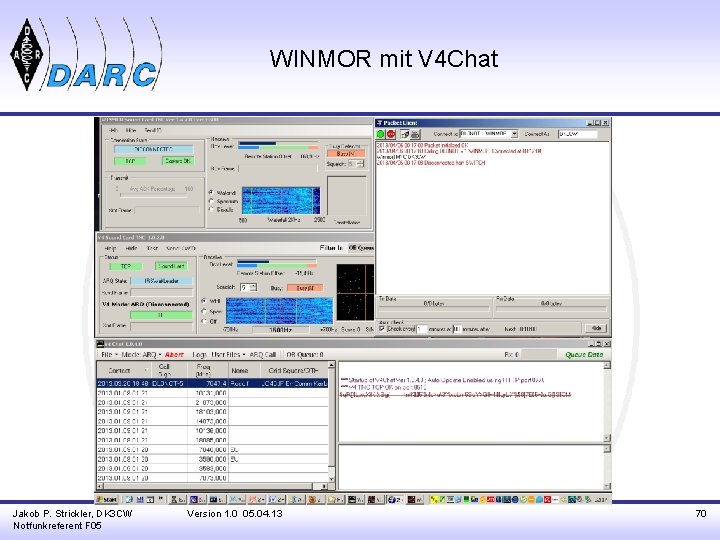Click ARQ Call in V4Chat menu bar
The image size is (720, 540).
pyautogui.click(x=263, y=354)
